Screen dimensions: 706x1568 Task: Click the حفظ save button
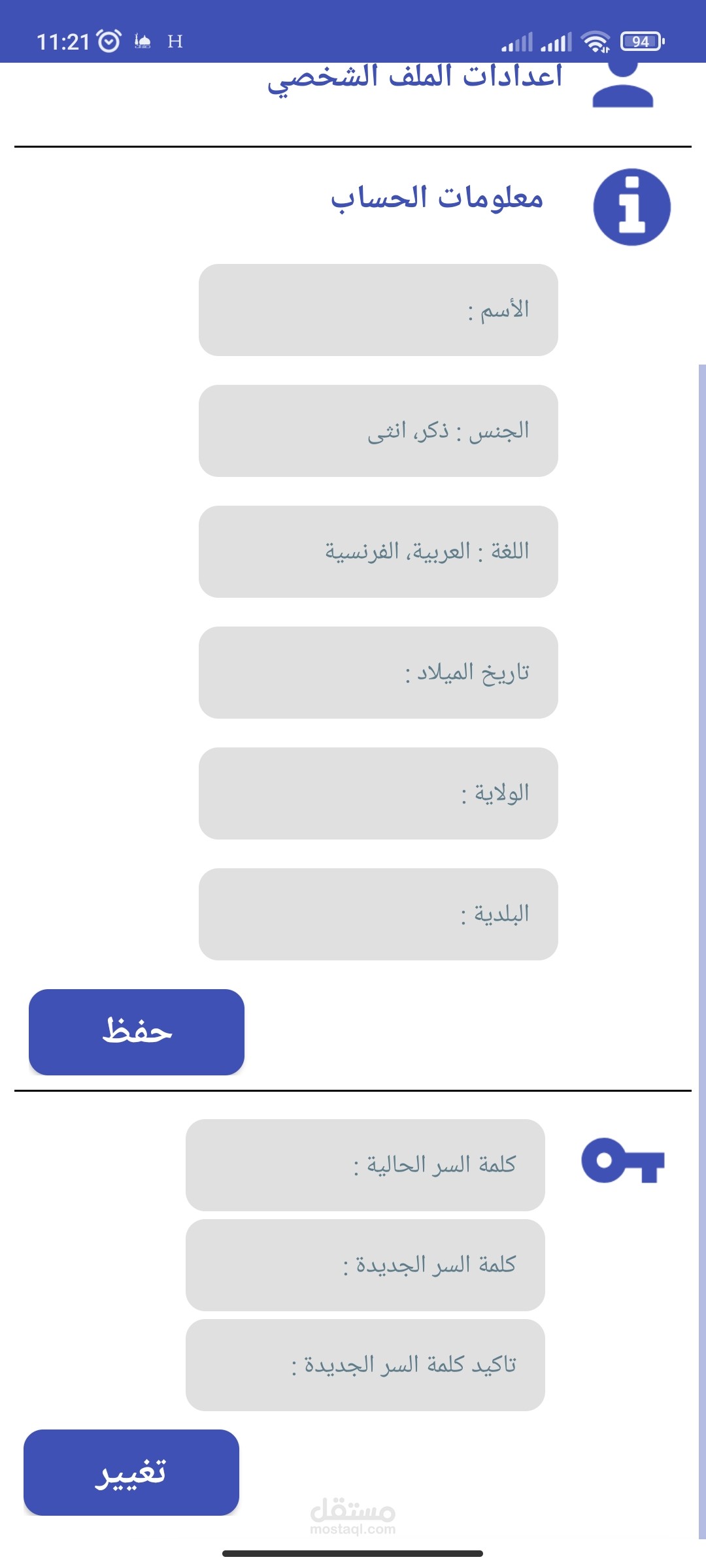click(x=137, y=1032)
